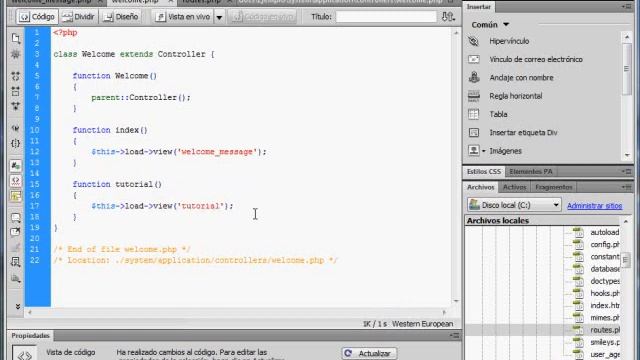This screenshot has height=360, width=640.
Task: Click the Título input field
Action: click(386, 17)
